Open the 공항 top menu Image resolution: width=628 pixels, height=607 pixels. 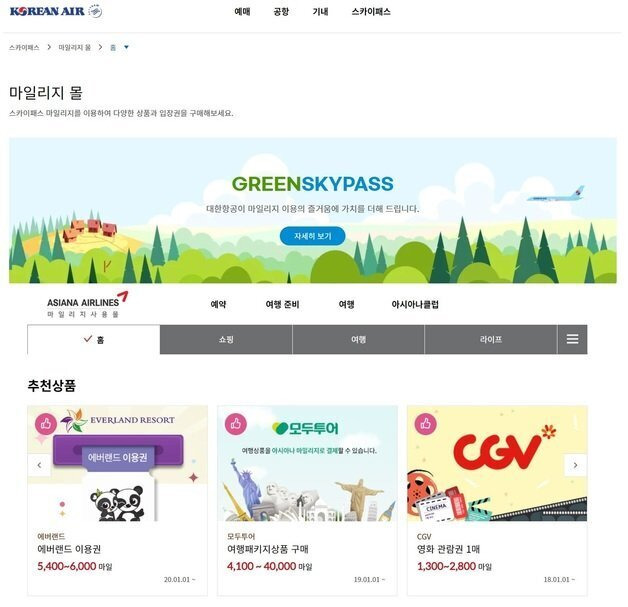coord(281,12)
